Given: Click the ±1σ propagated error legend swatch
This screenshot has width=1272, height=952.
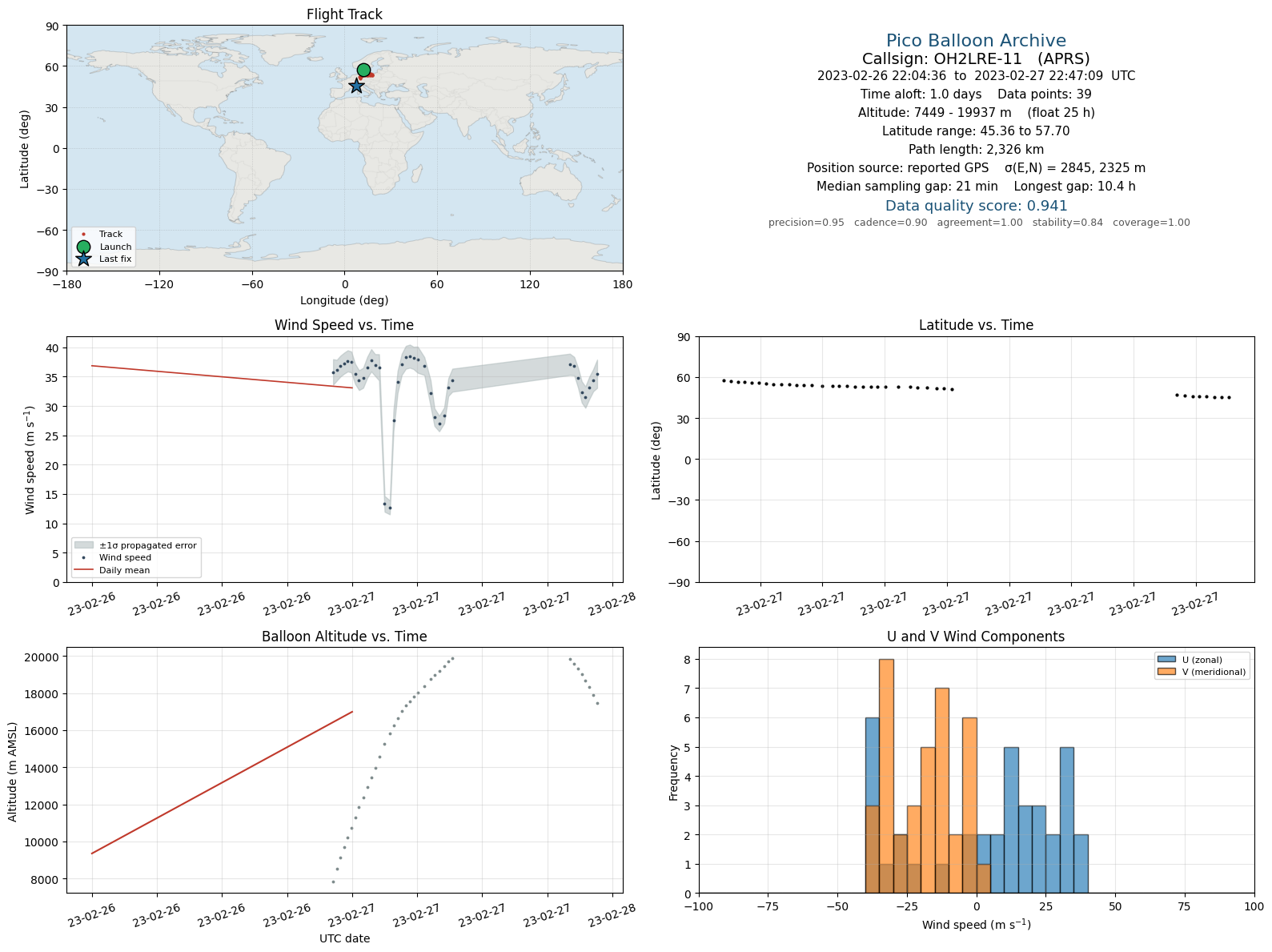Looking at the screenshot, I should 84,545.
